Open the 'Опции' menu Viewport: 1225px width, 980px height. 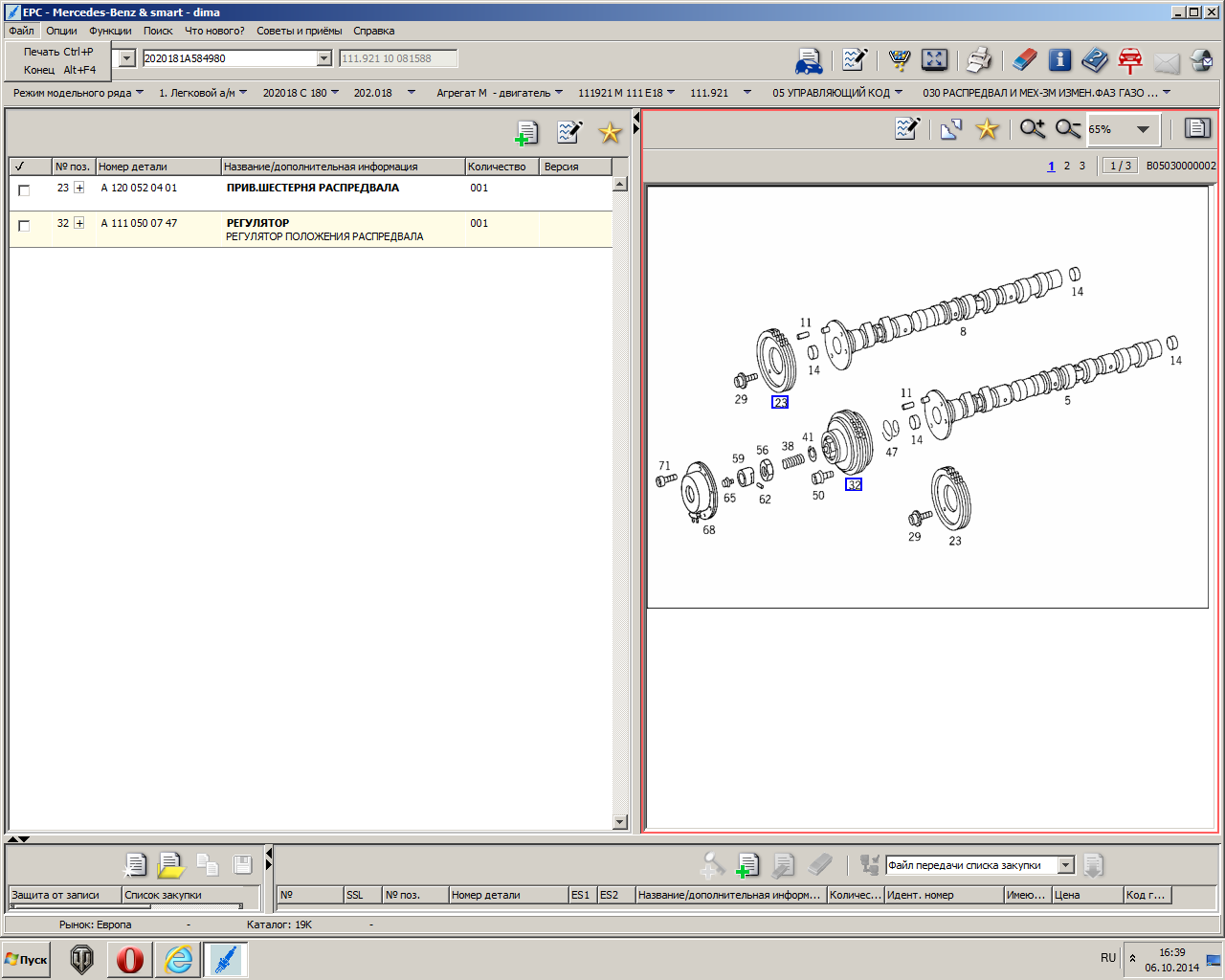point(61,31)
